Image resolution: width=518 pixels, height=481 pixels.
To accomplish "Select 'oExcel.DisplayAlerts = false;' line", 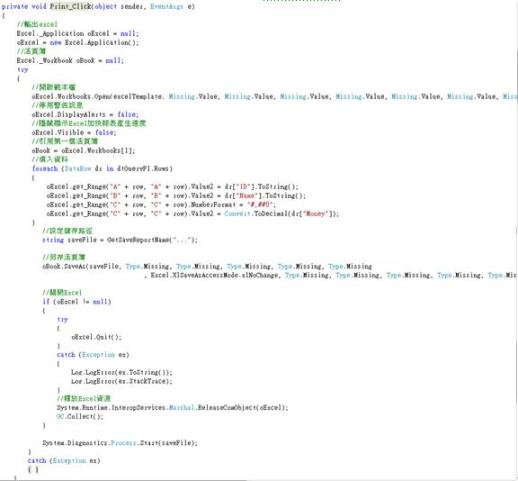I will click(85, 115).
